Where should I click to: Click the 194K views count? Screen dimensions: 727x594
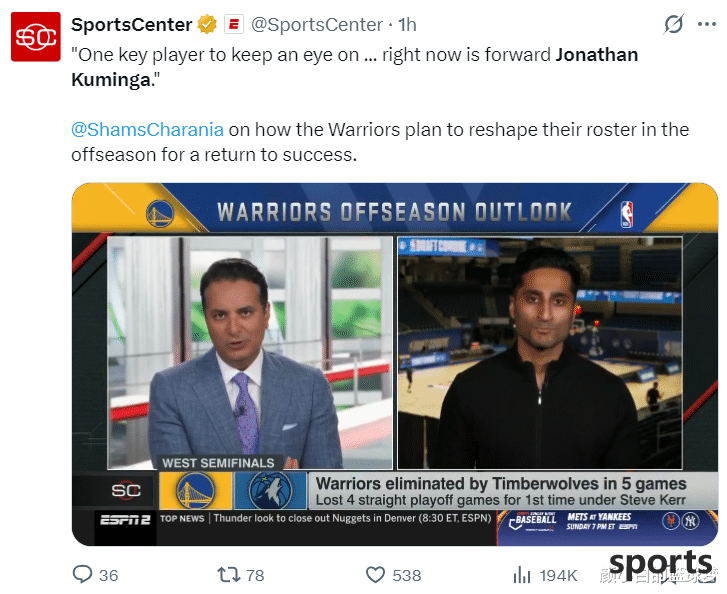click(558, 575)
